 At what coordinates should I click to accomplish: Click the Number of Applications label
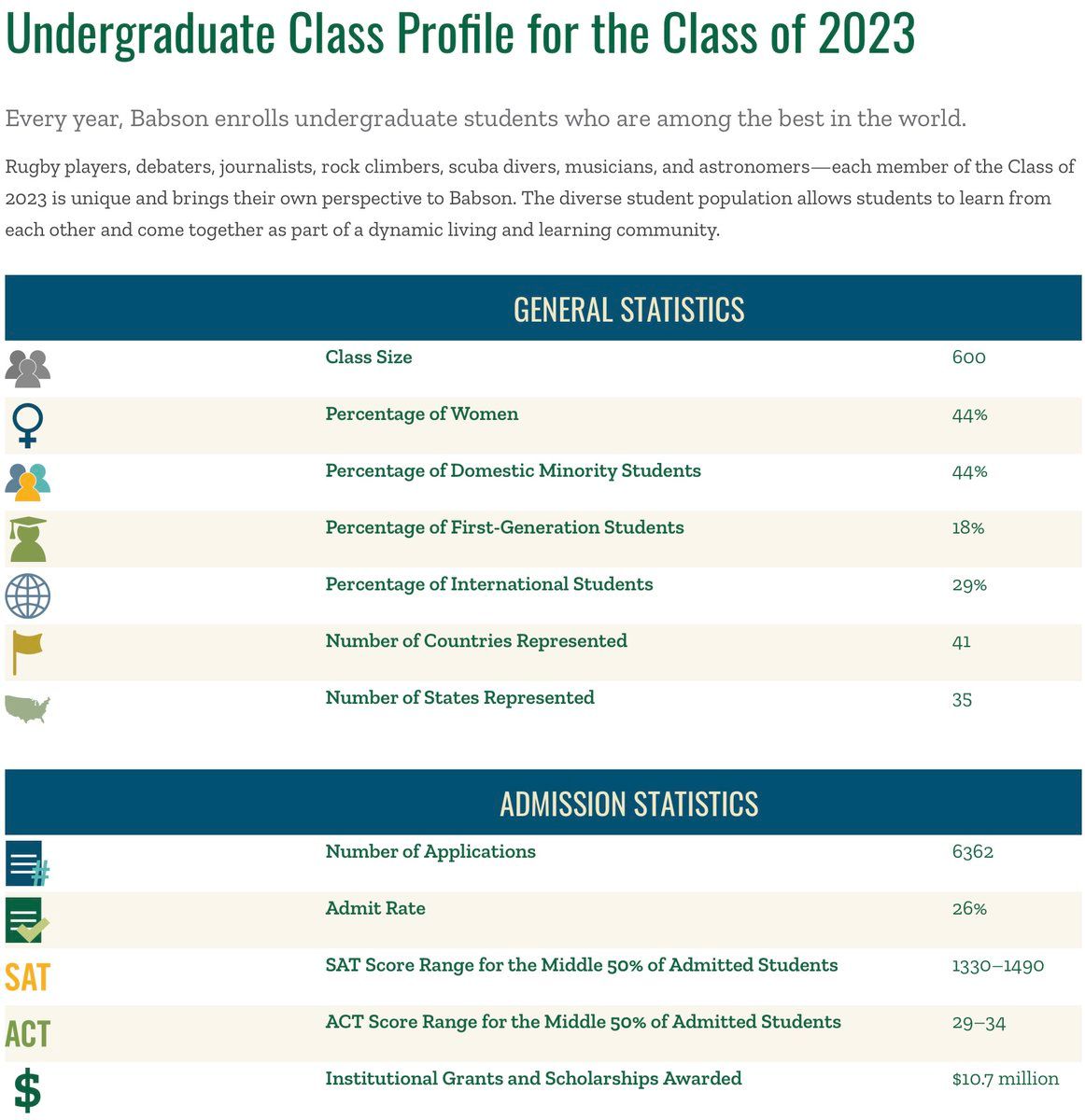coord(430,852)
